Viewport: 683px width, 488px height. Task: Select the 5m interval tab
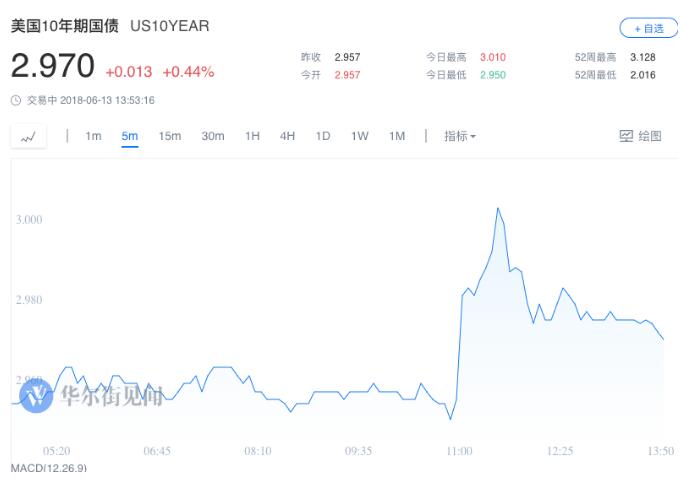(x=130, y=136)
